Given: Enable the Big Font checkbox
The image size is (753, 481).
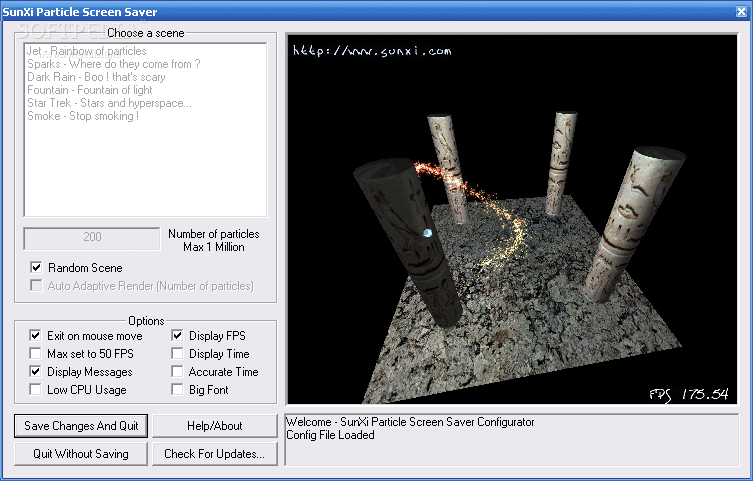Looking at the screenshot, I should pyautogui.click(x=177, y=389).
